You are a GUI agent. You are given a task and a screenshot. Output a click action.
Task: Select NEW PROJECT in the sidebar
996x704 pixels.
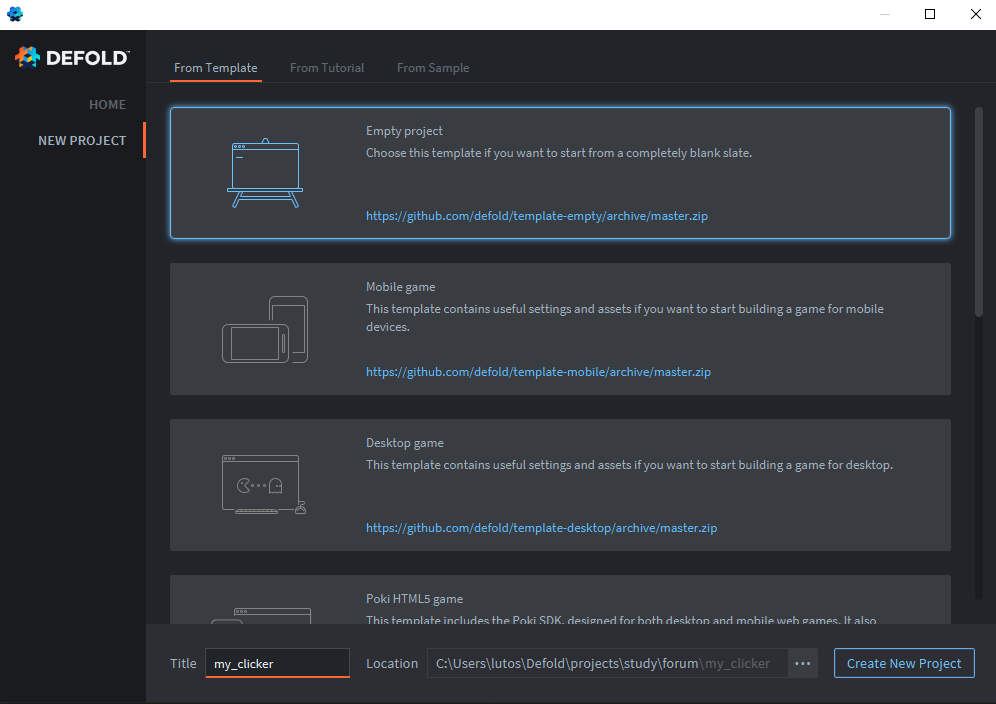[82, 140]
